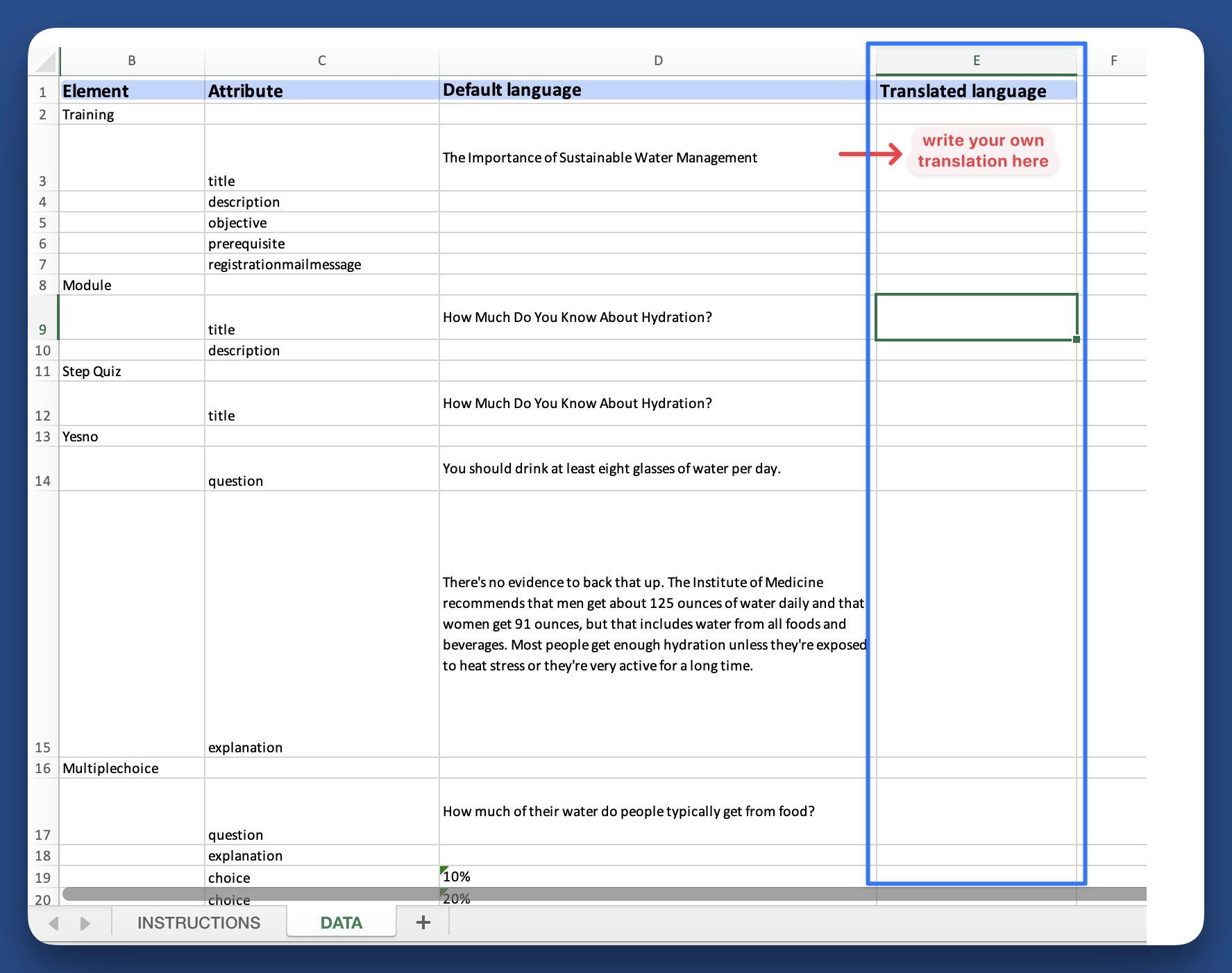1232x973 pixels.
Task: Click the Translated language header cell
Action: 976,91
